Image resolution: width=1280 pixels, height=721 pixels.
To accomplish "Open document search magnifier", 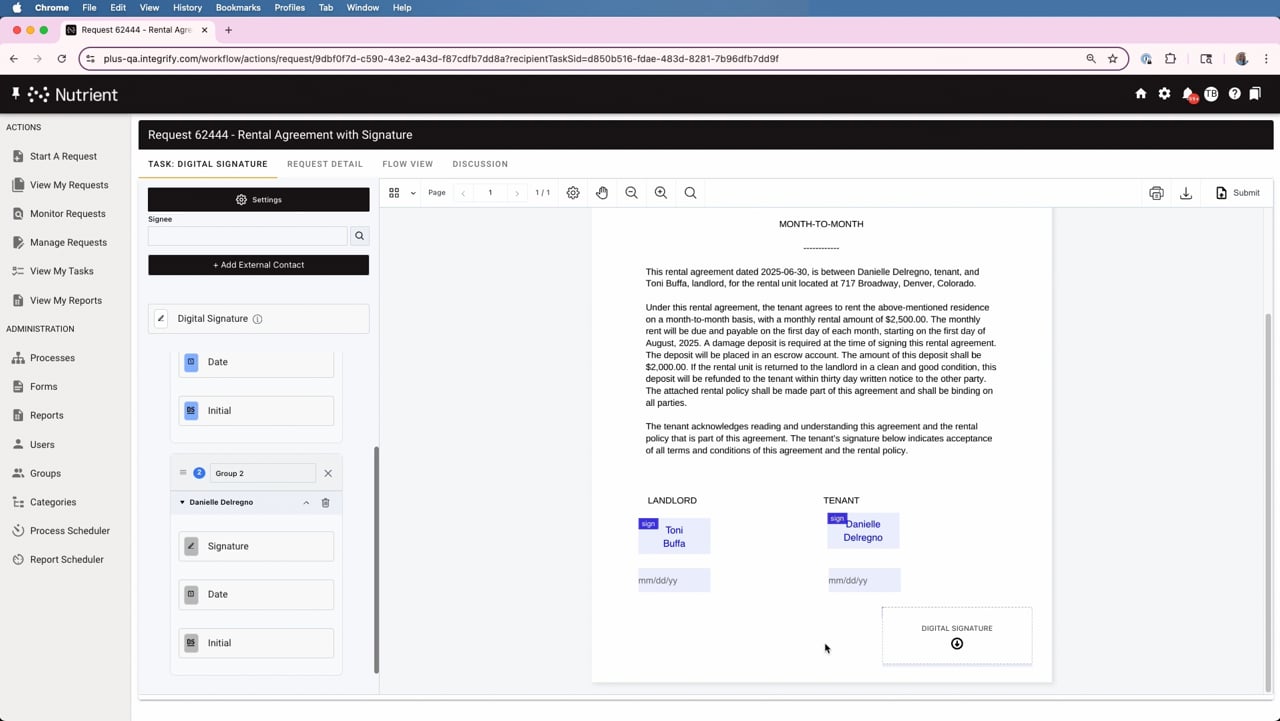I will click(x=690, y=193).
